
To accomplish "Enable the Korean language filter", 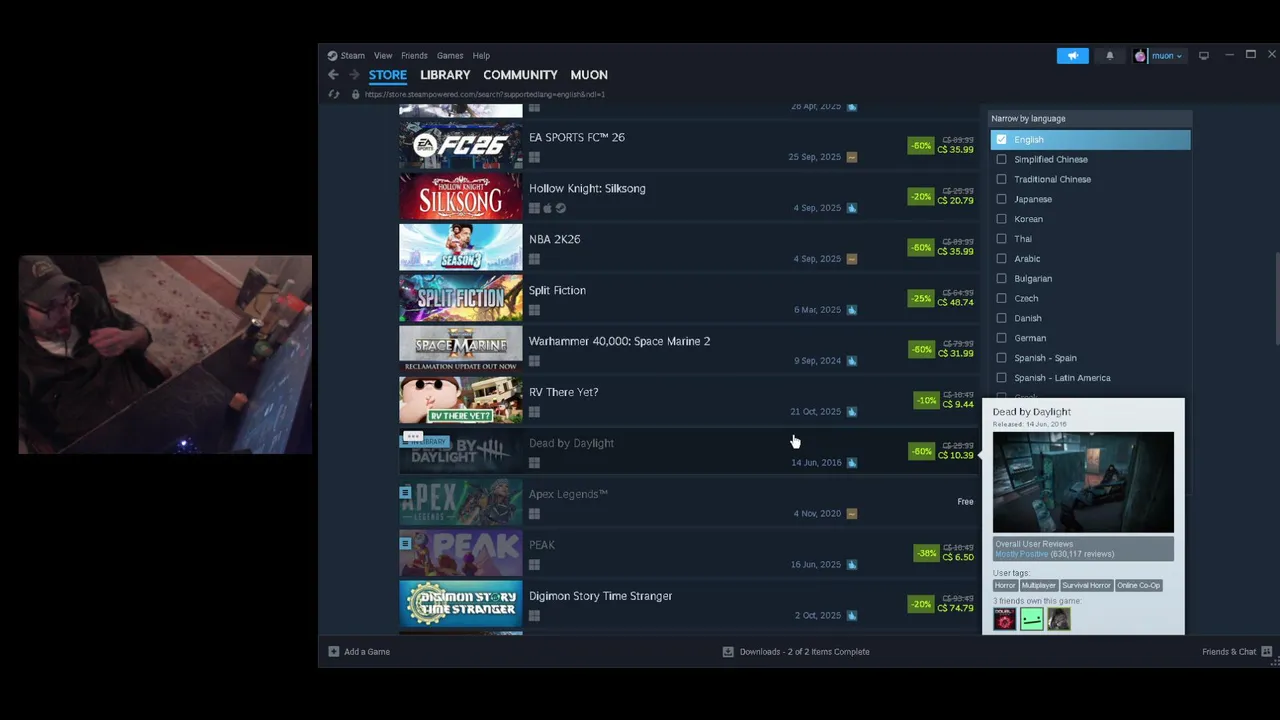I will [1001, 219].
